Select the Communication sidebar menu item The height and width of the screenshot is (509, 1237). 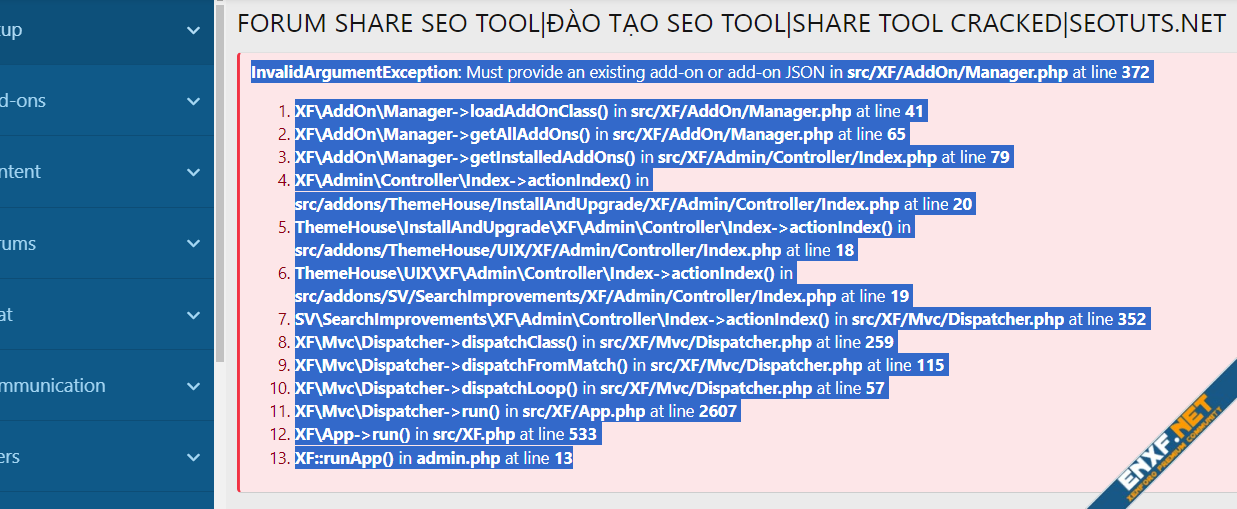point(52,386)
